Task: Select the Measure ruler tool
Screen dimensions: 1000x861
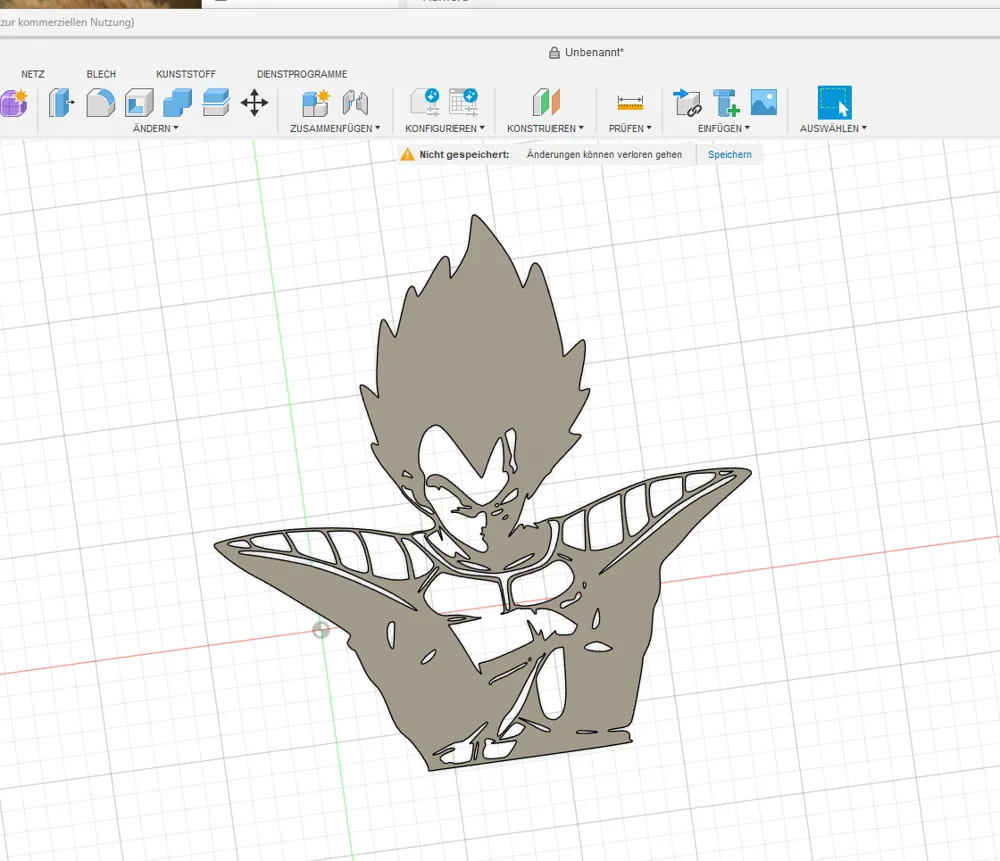Action: [x=630, y=102]
